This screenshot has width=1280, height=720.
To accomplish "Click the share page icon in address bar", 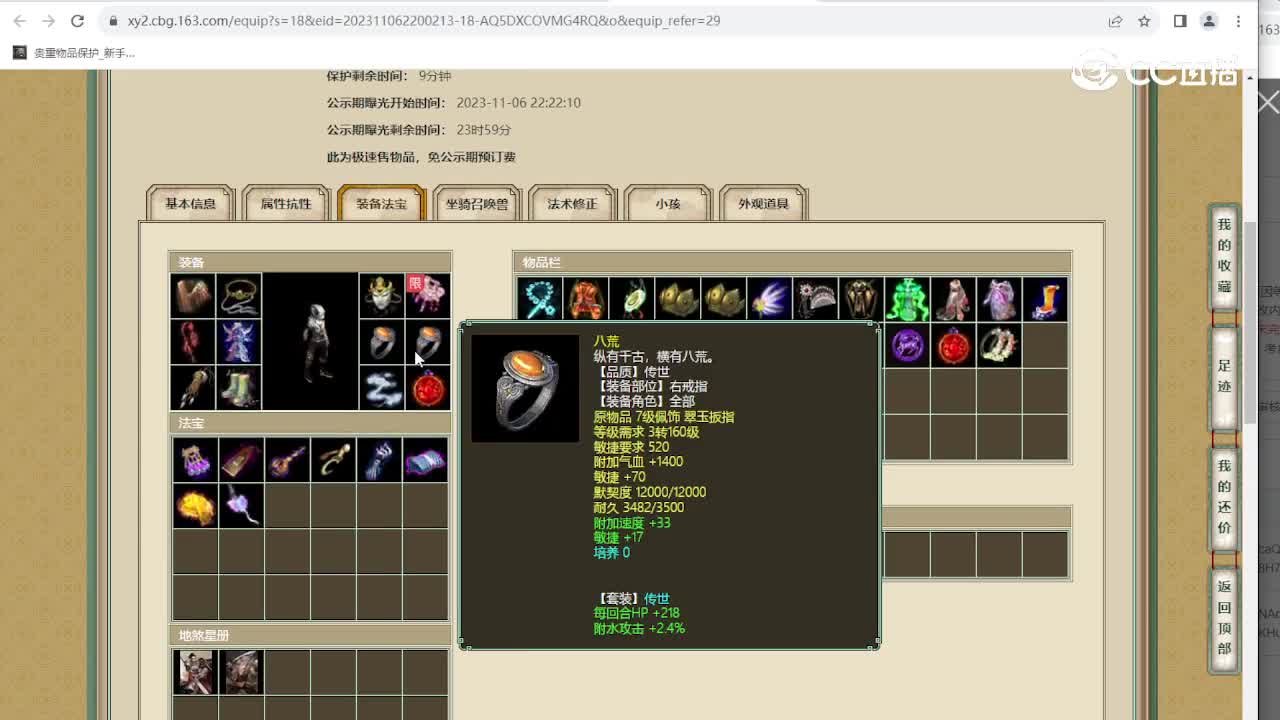I will [1115, 20].
